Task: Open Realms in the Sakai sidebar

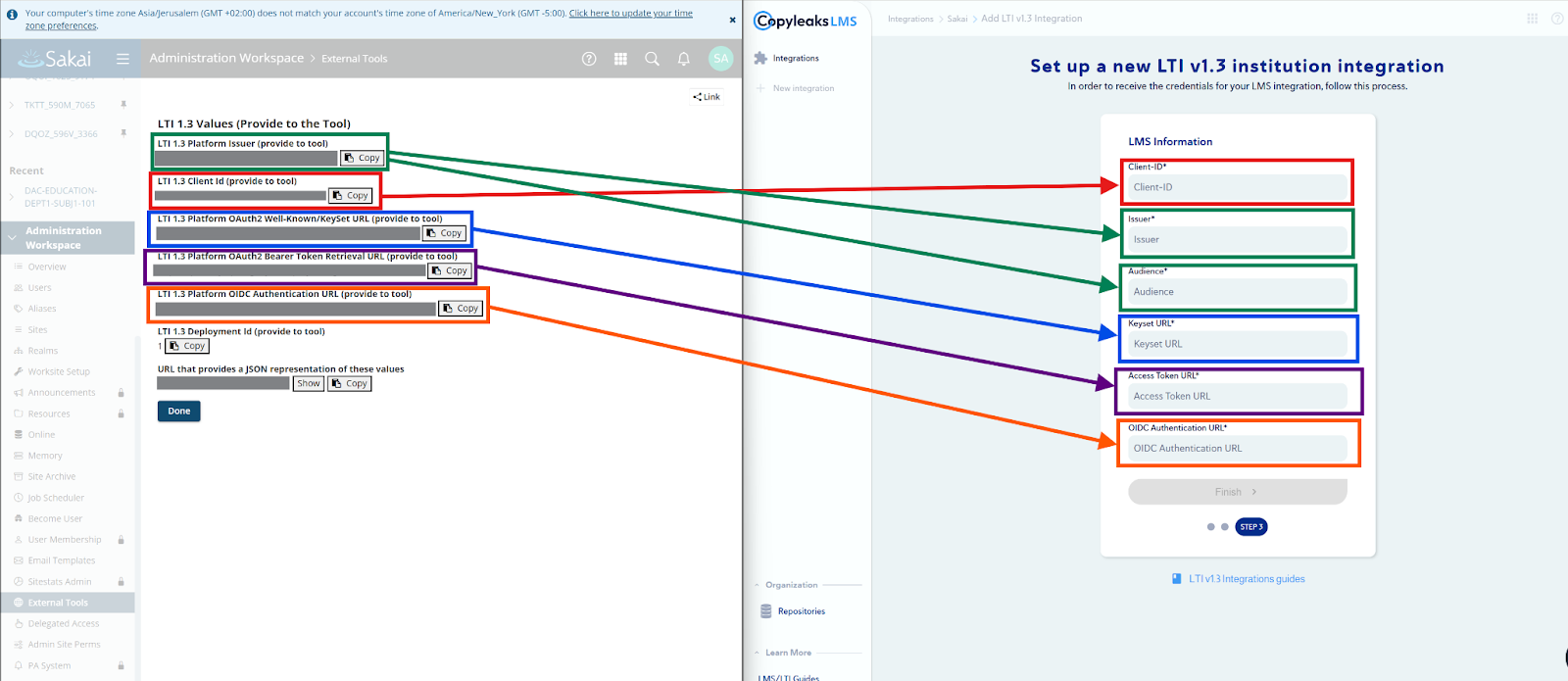Action: (x=43, y=351)
